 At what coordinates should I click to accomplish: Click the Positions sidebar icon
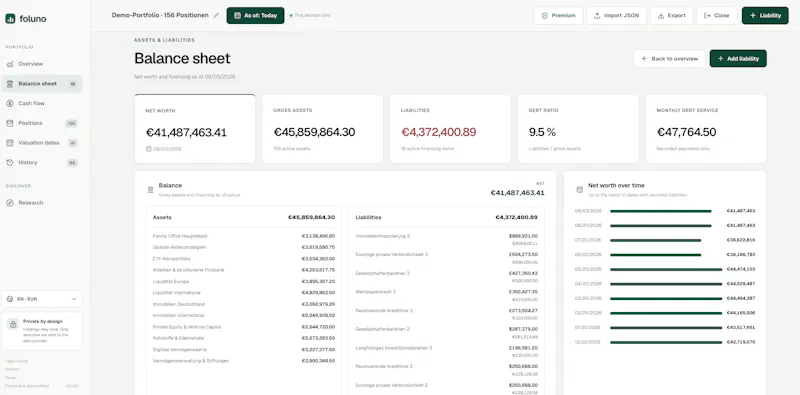[x=10, y=123]
